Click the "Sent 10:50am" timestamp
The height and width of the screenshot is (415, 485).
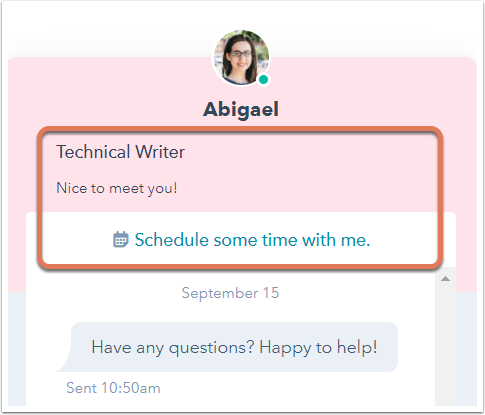113,388
